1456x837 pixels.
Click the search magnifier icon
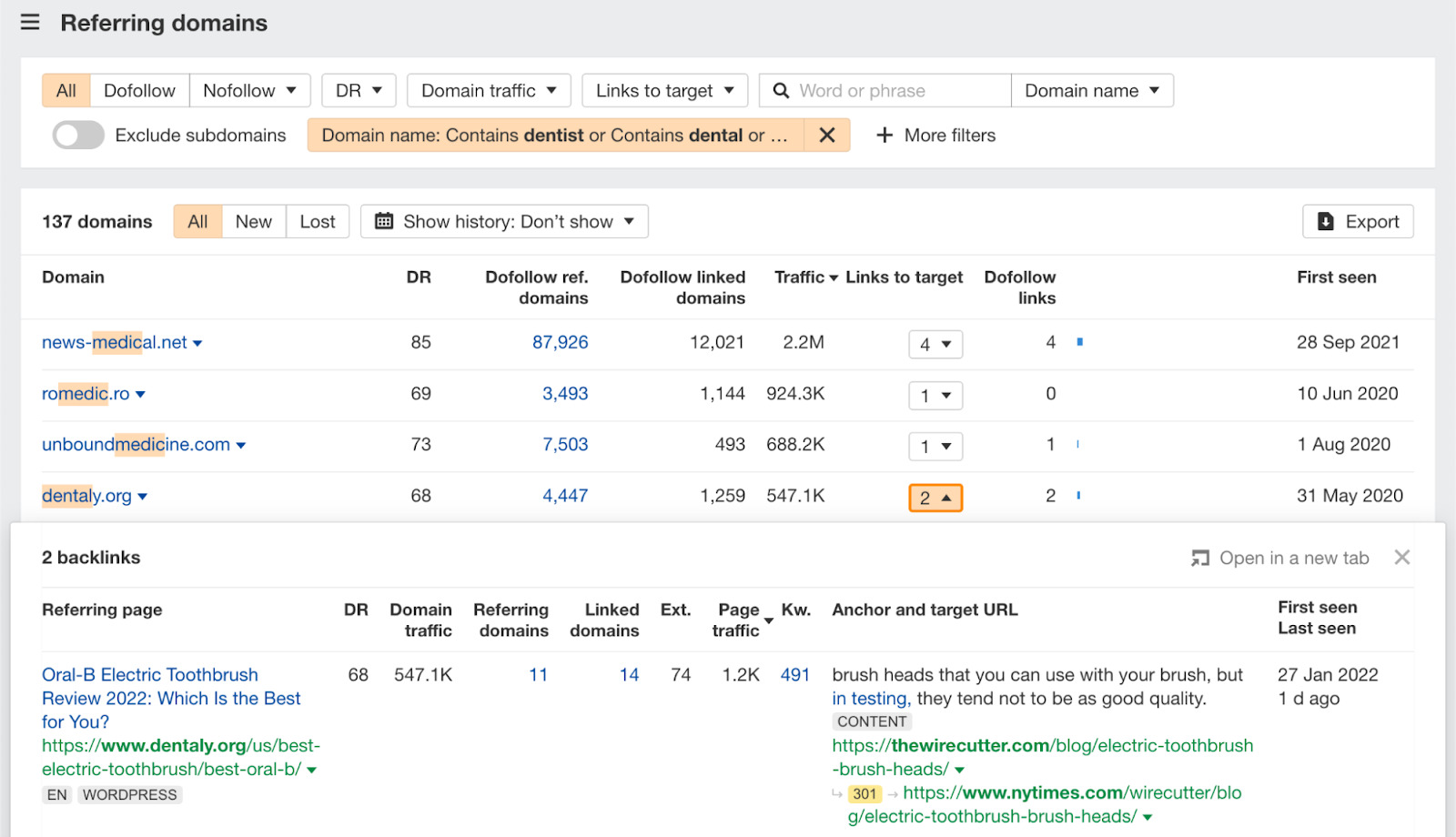point(781,90)
